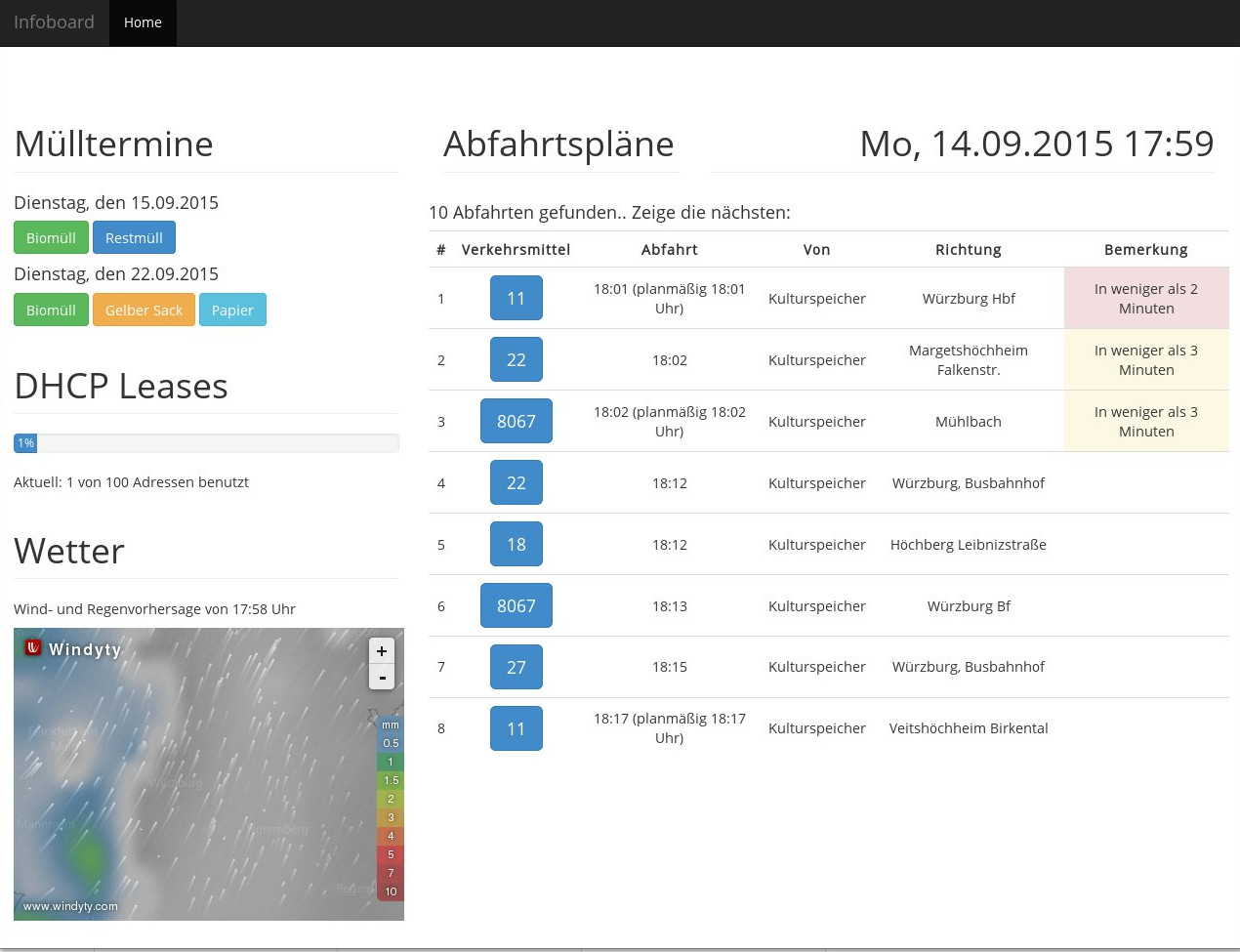Zoom in on the weather map
The height and width of the screenshot is (952, 1240).
coord(381,651)
